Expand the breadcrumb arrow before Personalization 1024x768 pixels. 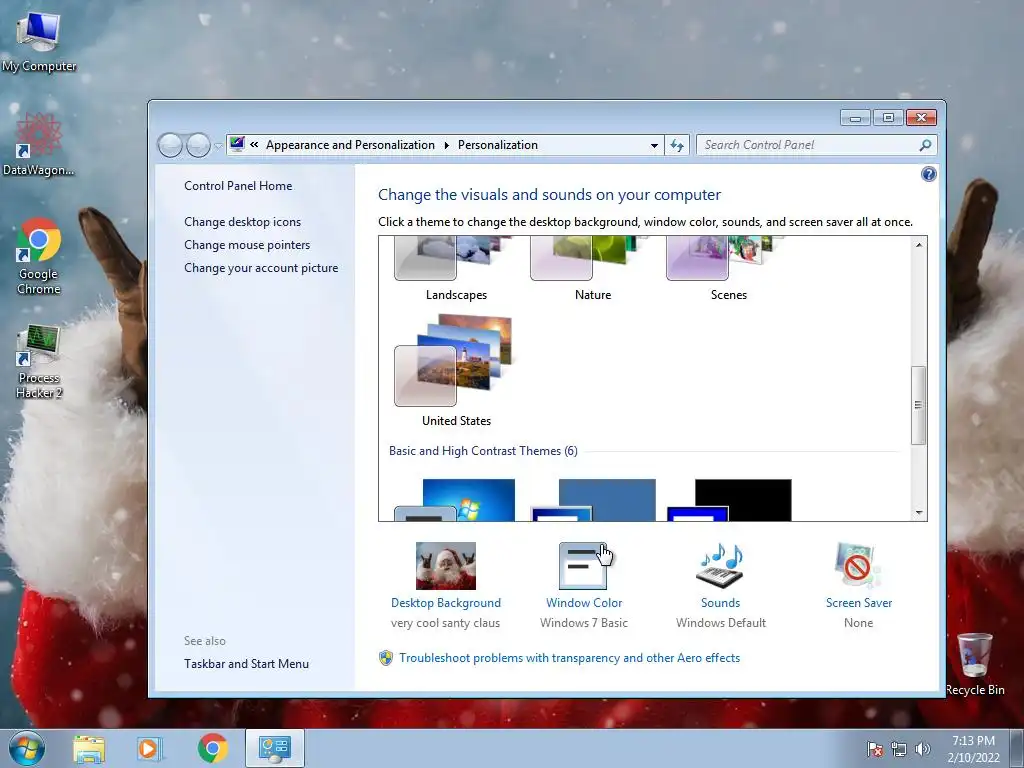click(447, 145)
